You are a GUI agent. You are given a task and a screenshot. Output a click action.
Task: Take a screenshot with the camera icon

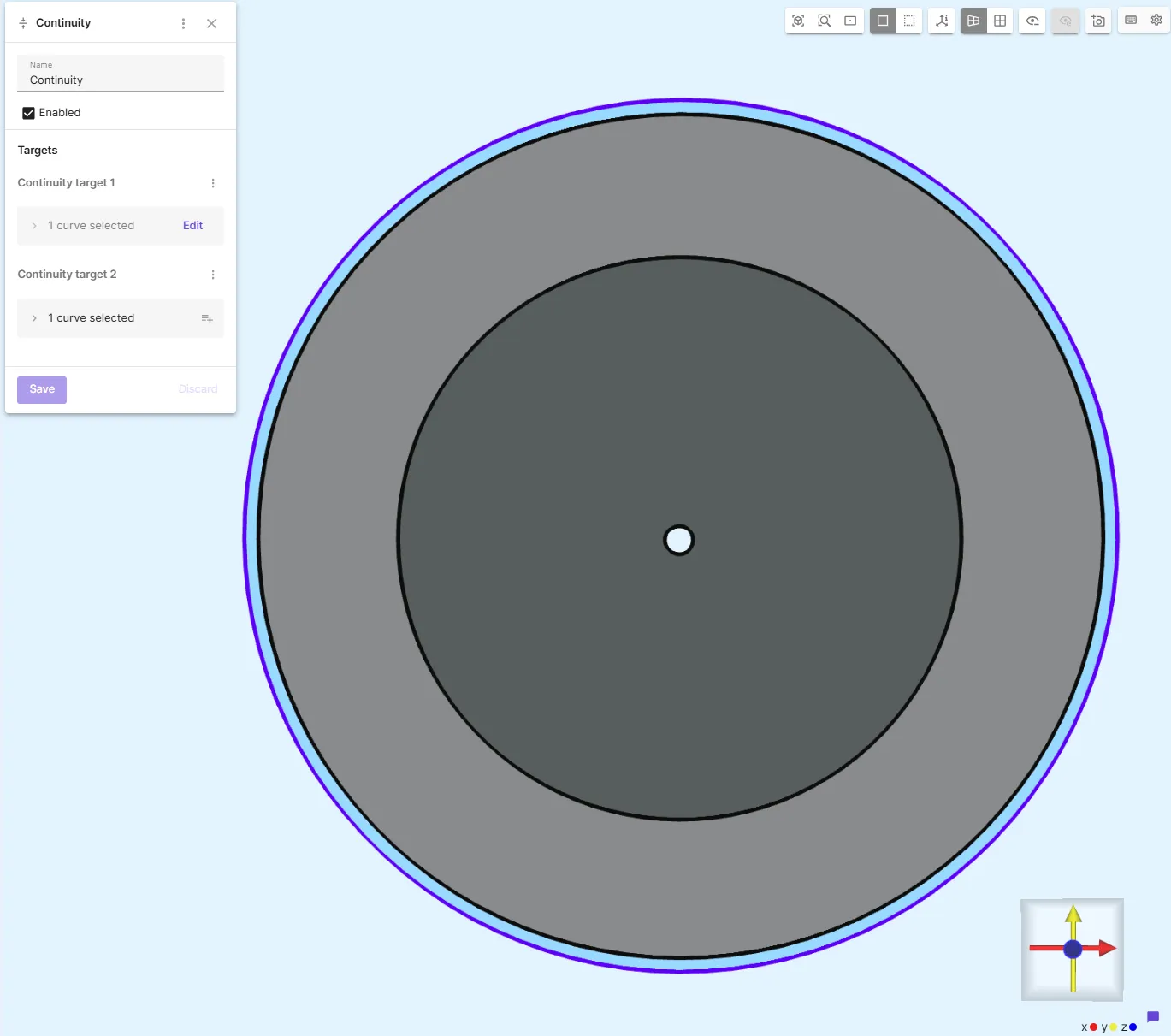[1098, 21]
